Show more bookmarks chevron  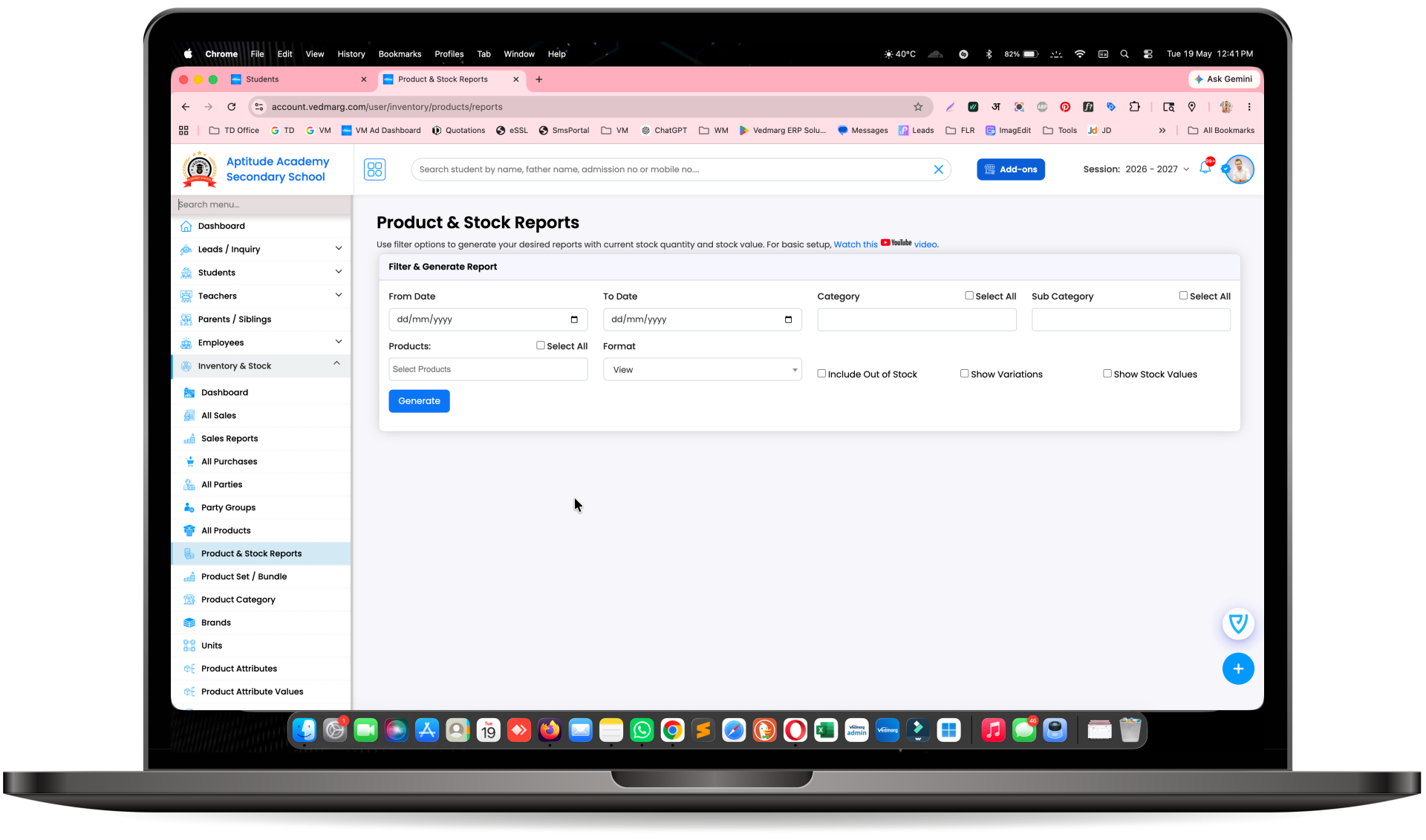1162,131
